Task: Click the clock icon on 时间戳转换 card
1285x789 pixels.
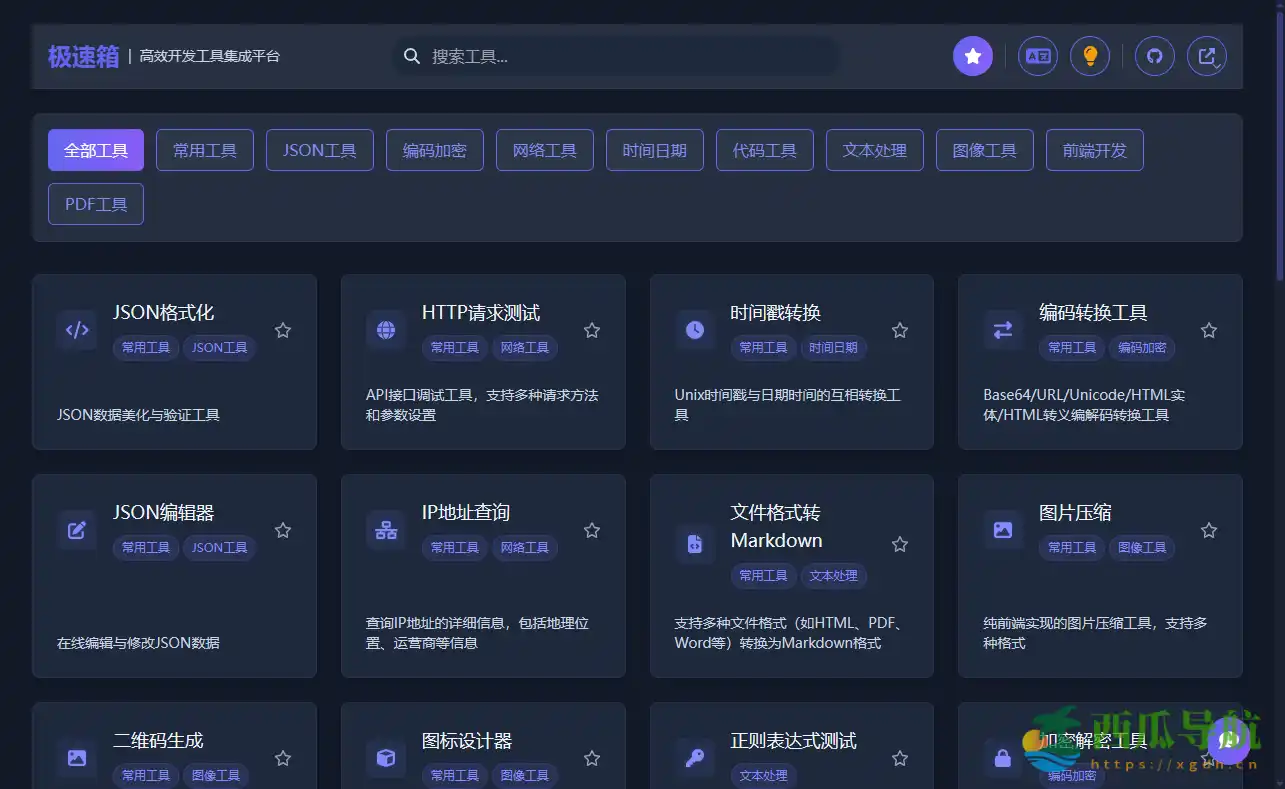Action: coord(694,331)
